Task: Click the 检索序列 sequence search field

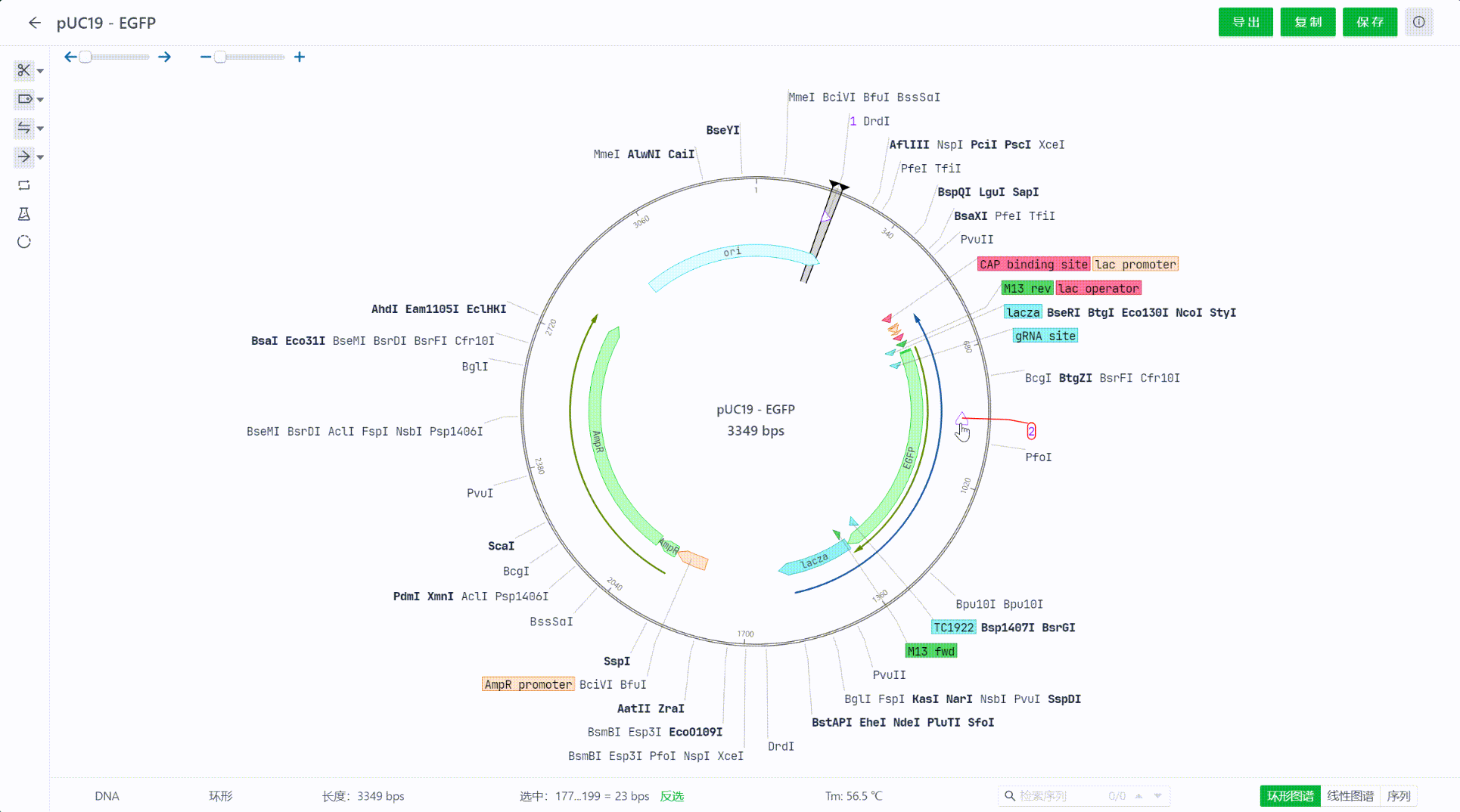Action: tap(1059, 796)
